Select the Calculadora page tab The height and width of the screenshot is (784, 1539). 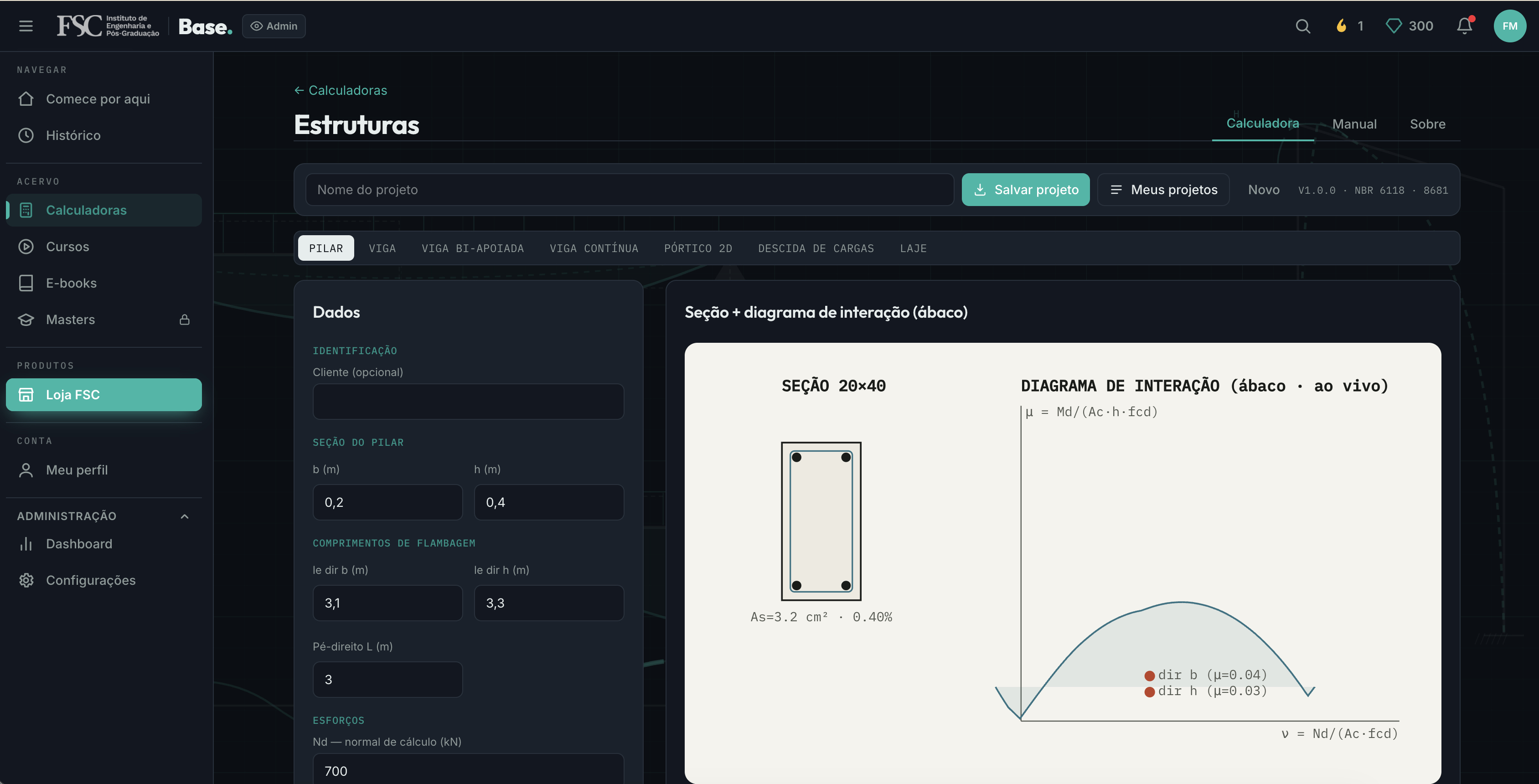1262,124
